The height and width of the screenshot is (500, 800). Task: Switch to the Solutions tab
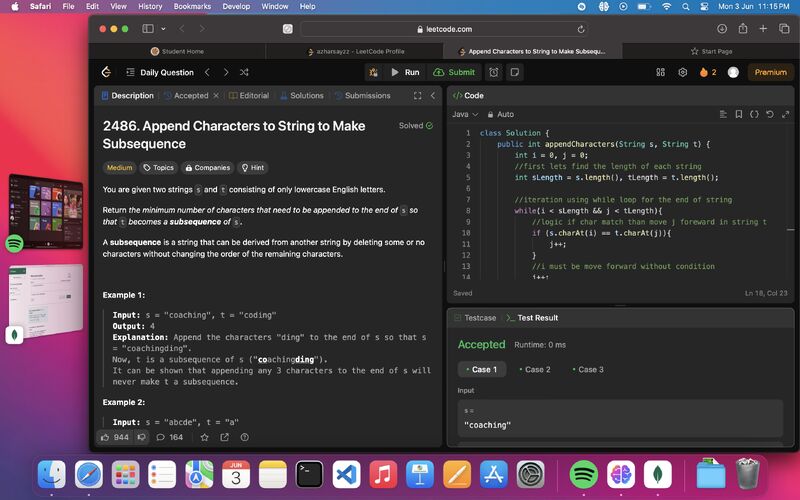300,96
